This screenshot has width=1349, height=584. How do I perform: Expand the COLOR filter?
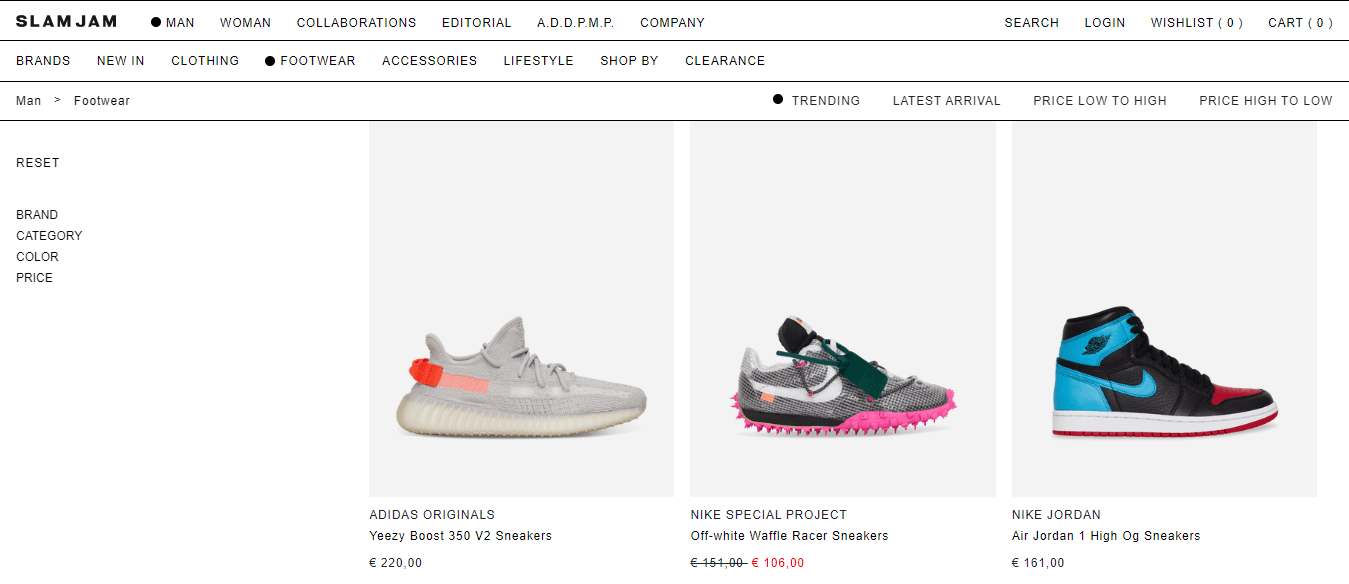pyautogui.click(x=37, y=256)
